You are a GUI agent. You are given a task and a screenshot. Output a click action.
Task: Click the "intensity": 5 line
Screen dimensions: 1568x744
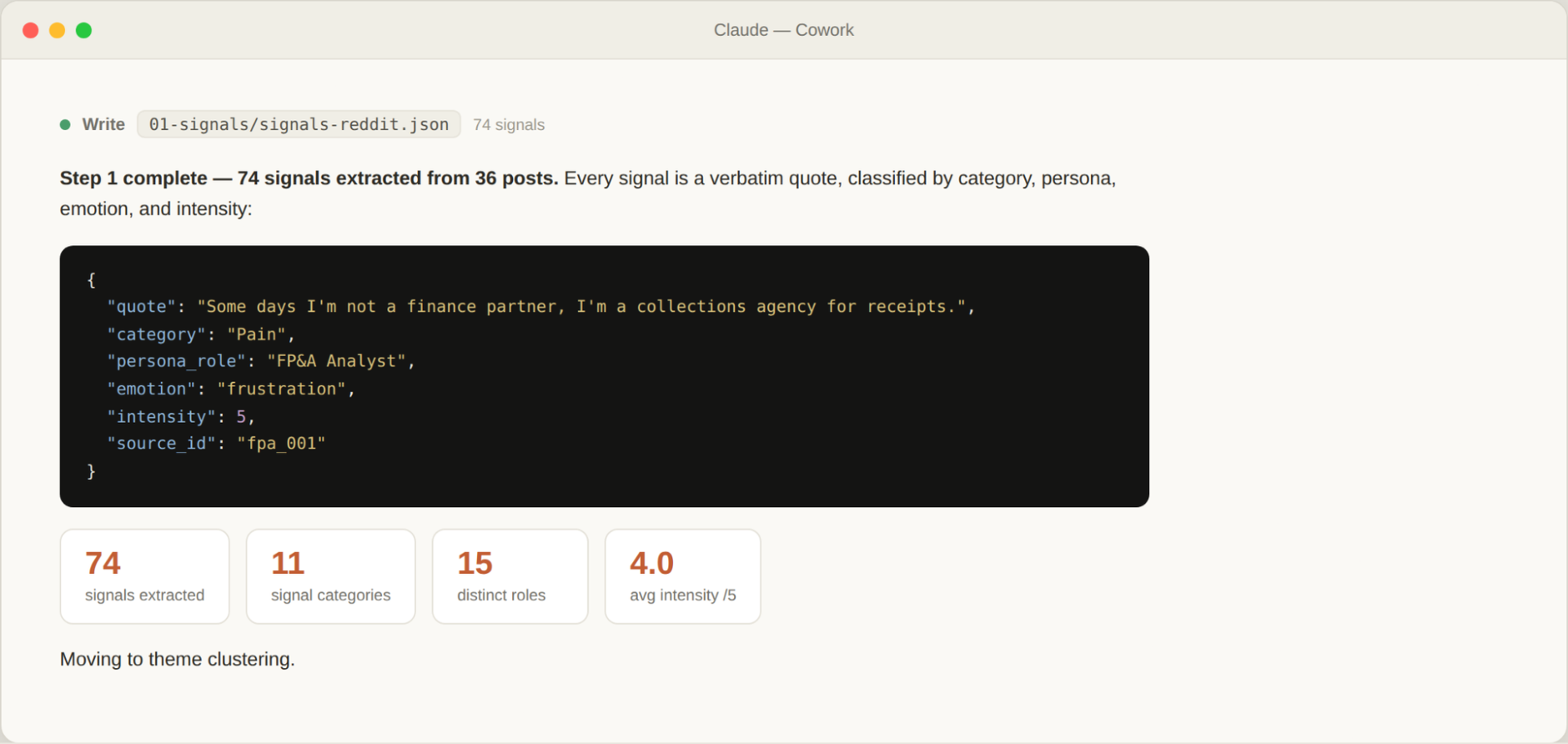coord(181,417)
